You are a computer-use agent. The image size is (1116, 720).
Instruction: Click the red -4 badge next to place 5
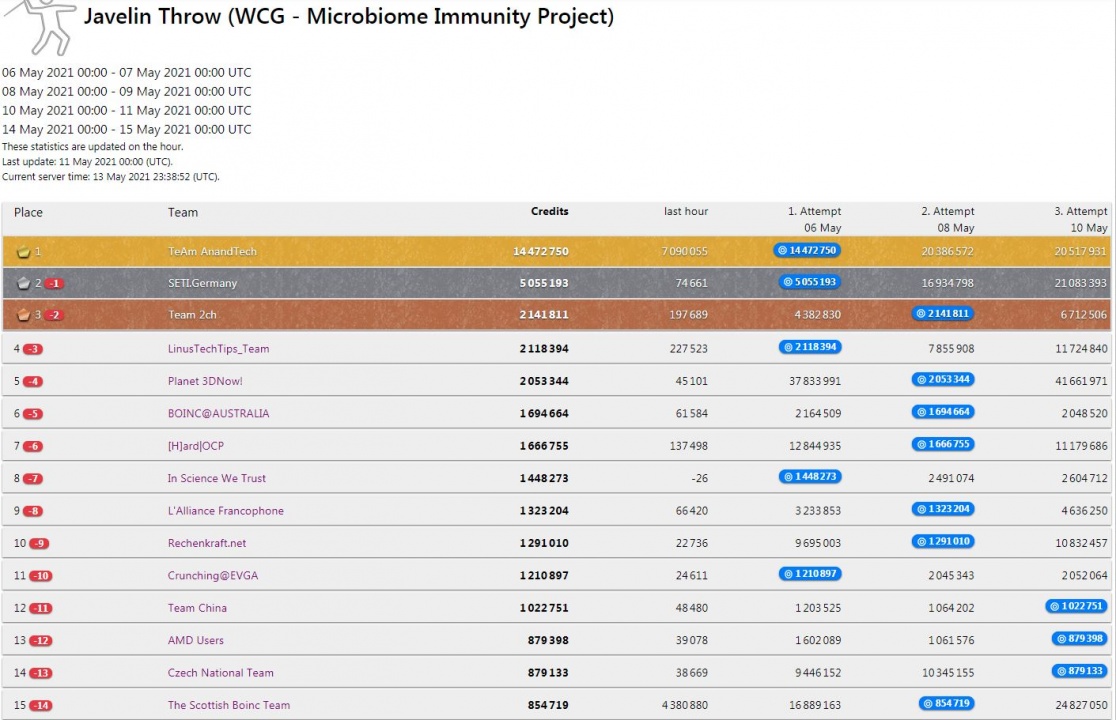[33, 381]
